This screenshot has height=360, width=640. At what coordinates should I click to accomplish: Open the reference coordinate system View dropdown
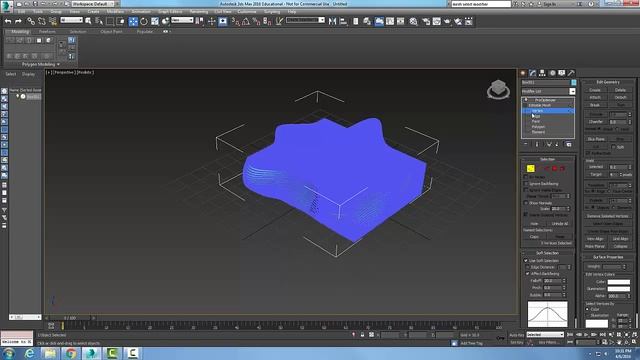(x=182, y=20)
